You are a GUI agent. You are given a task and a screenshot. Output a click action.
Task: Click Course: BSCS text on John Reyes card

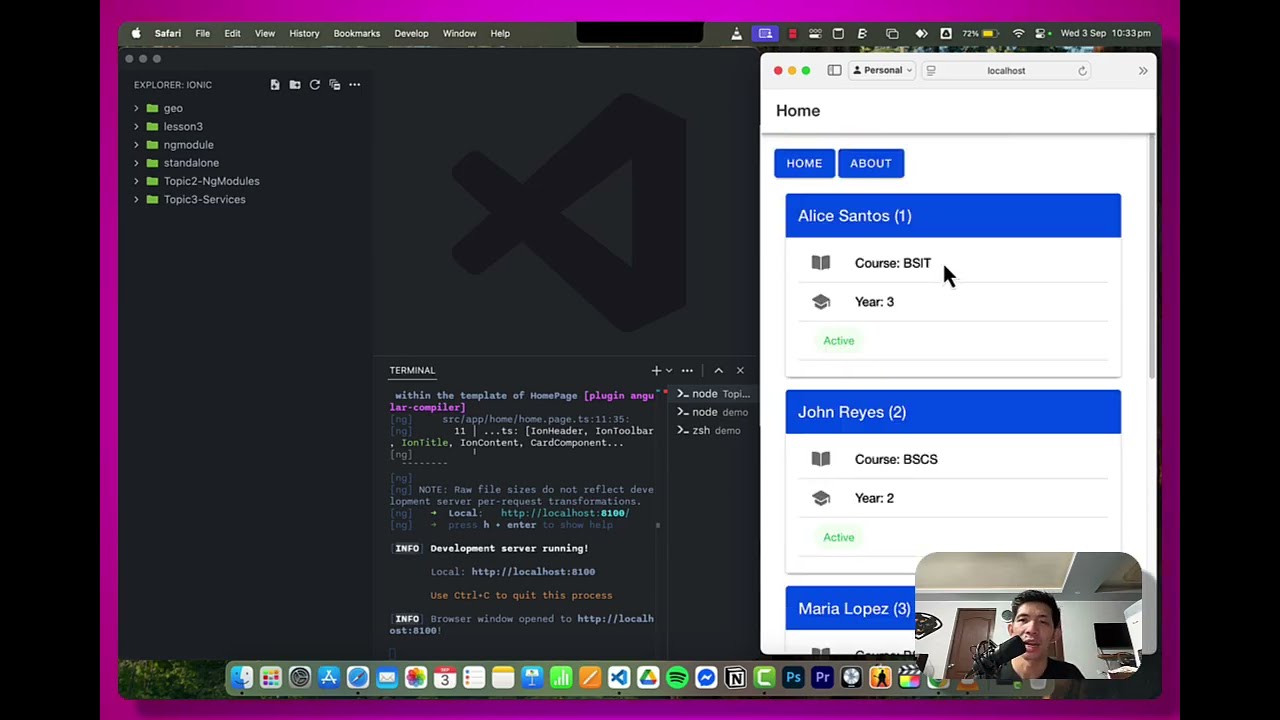[x=896, y=459]
